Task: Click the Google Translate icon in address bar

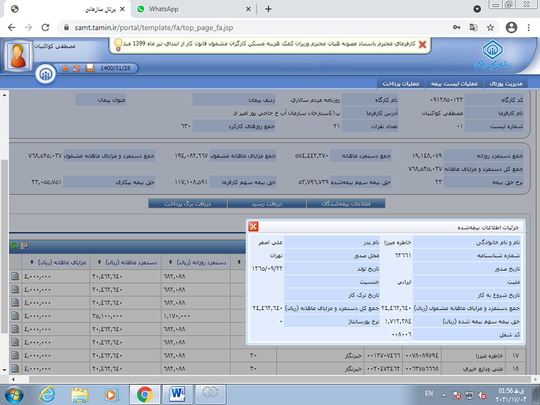Action: [474, 28]
